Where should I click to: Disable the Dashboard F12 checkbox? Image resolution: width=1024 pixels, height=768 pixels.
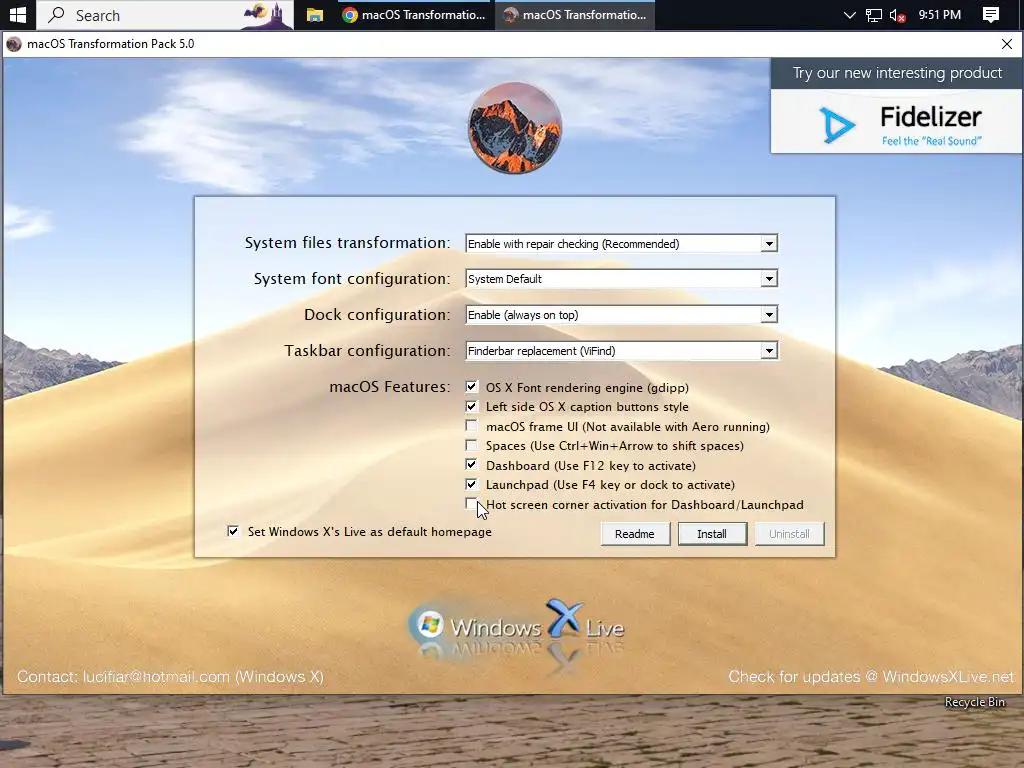[x=471, y=465]
